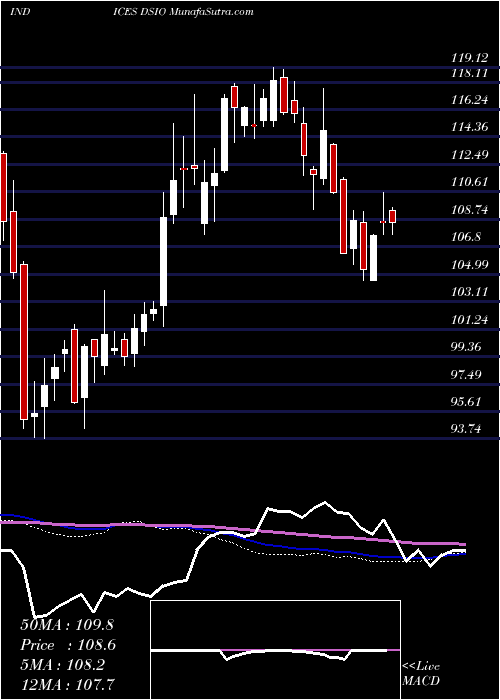Image resolution: width=500 pixels, height=700 pixels.
Task: Click the 114.36 price axis label
Action: click(x=469, y=128)
